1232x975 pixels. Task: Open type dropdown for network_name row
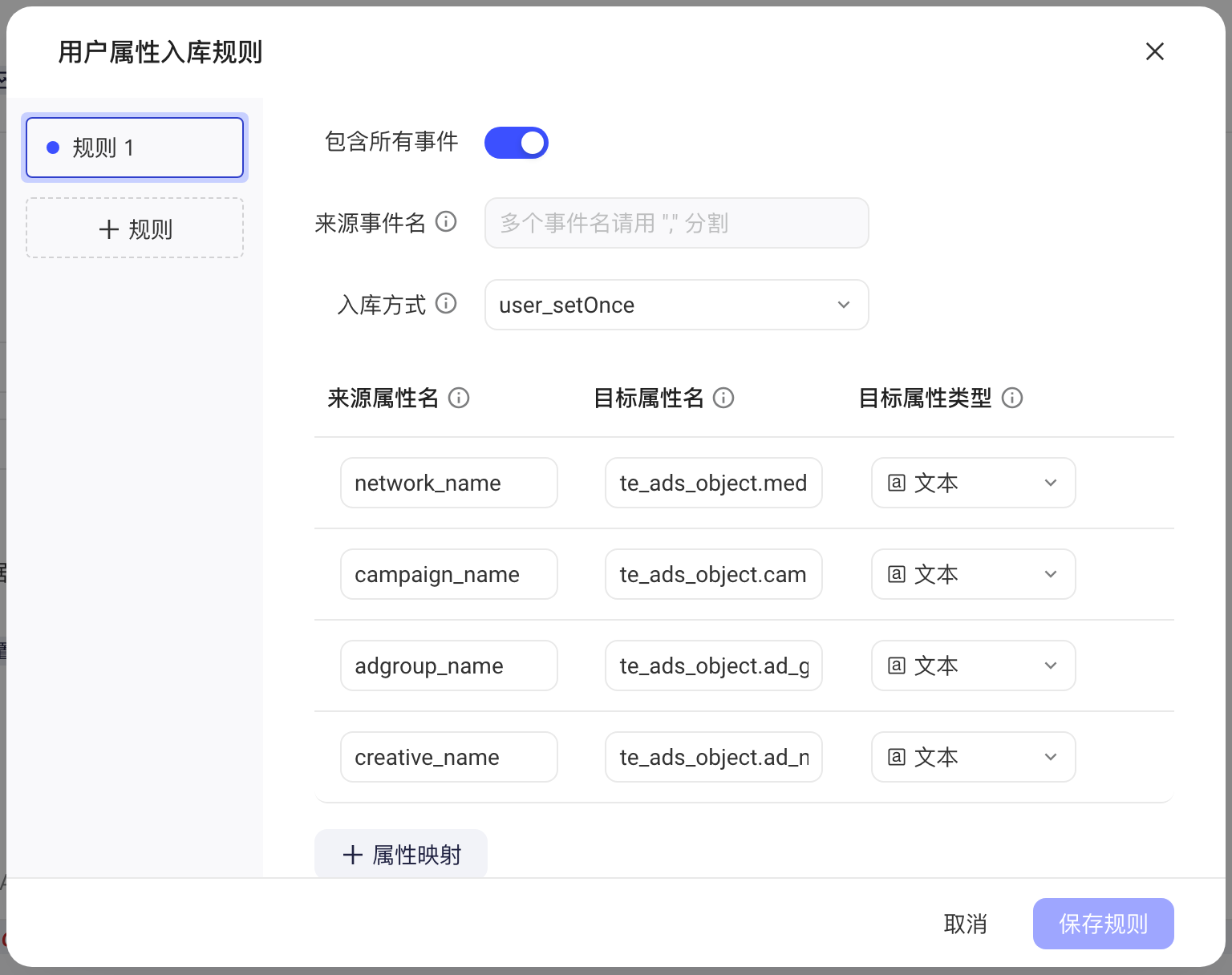point(974,483)
